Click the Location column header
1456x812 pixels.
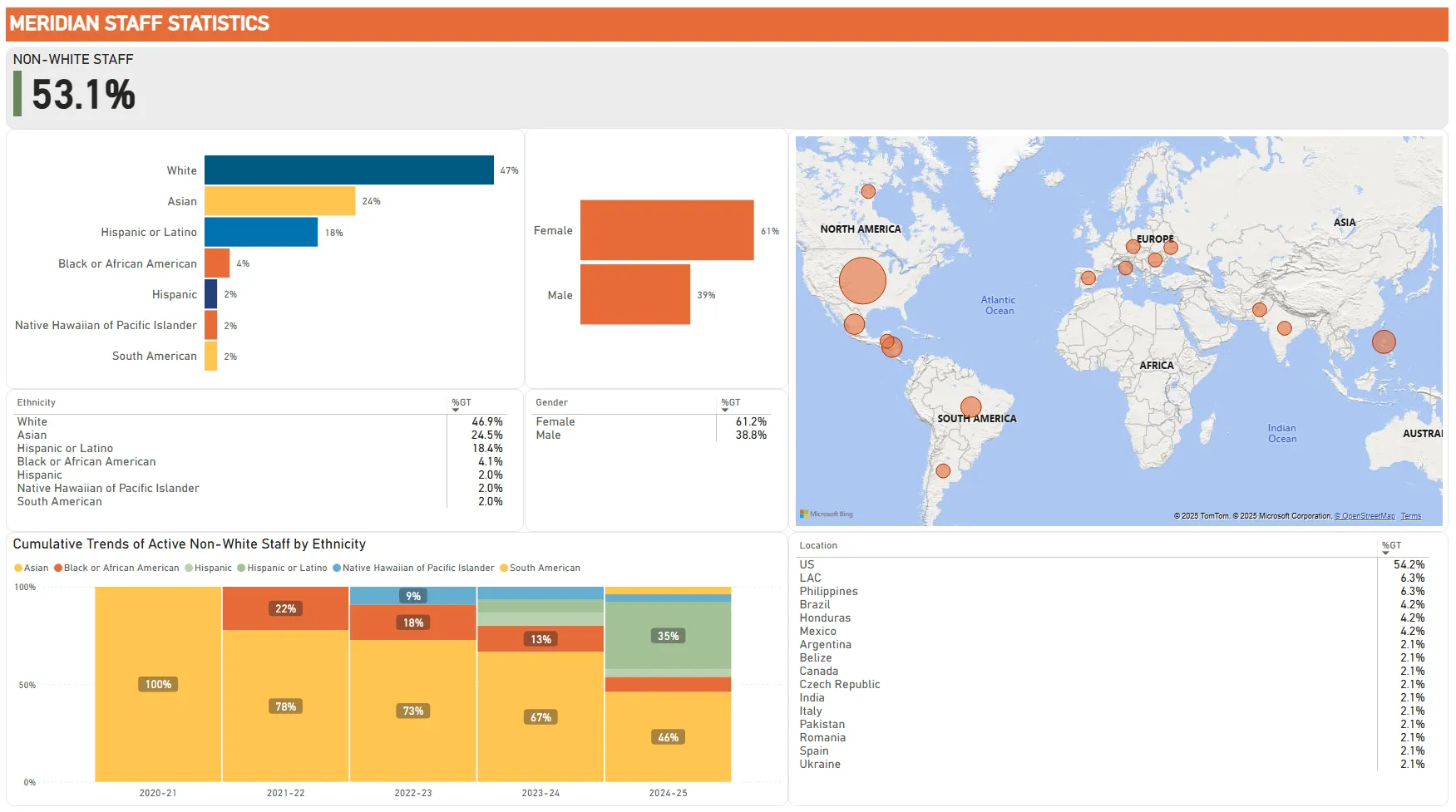(x=818, y=546)
